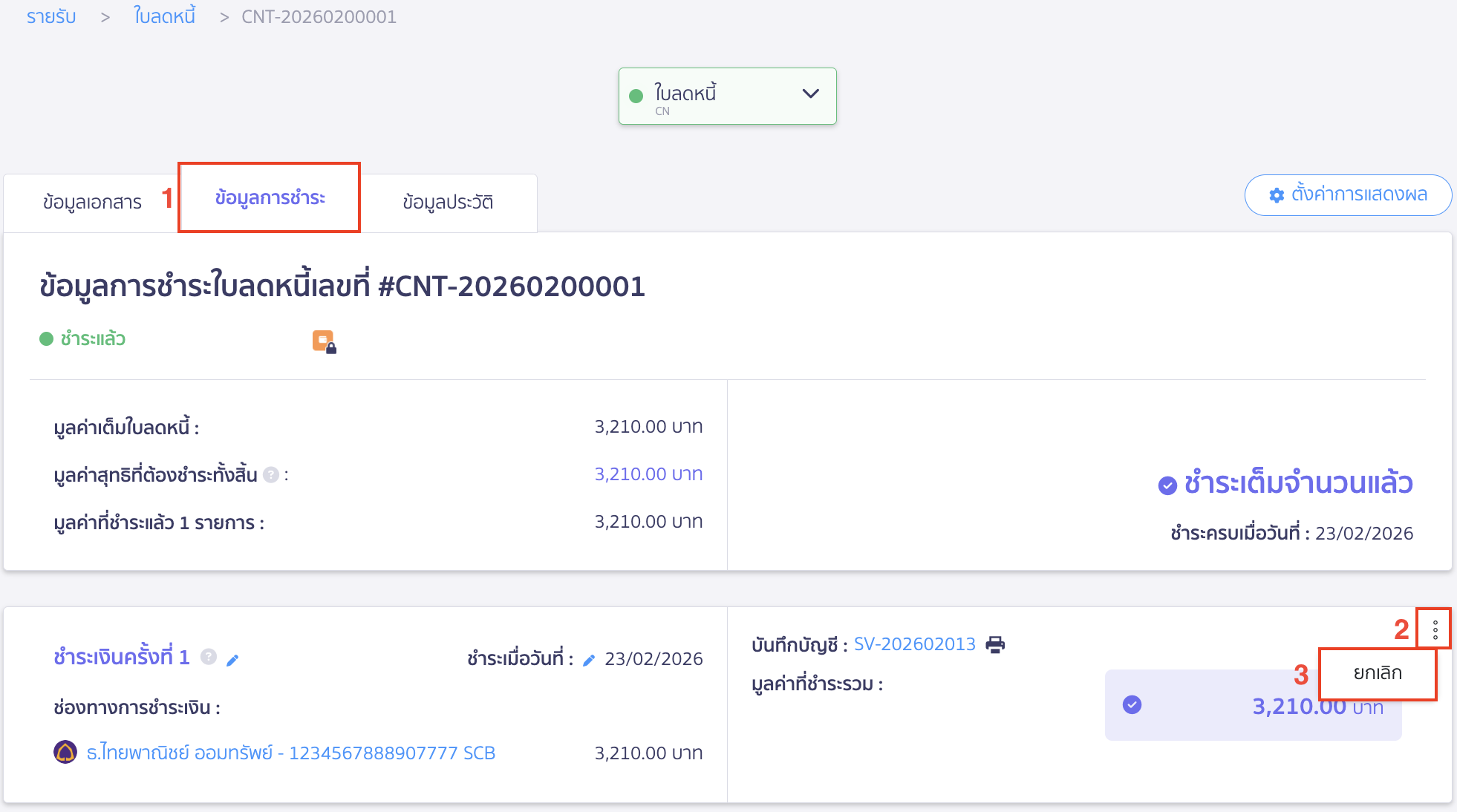Edit the payment date pencil icon
1457x812 pixels.
pos(589,660)
